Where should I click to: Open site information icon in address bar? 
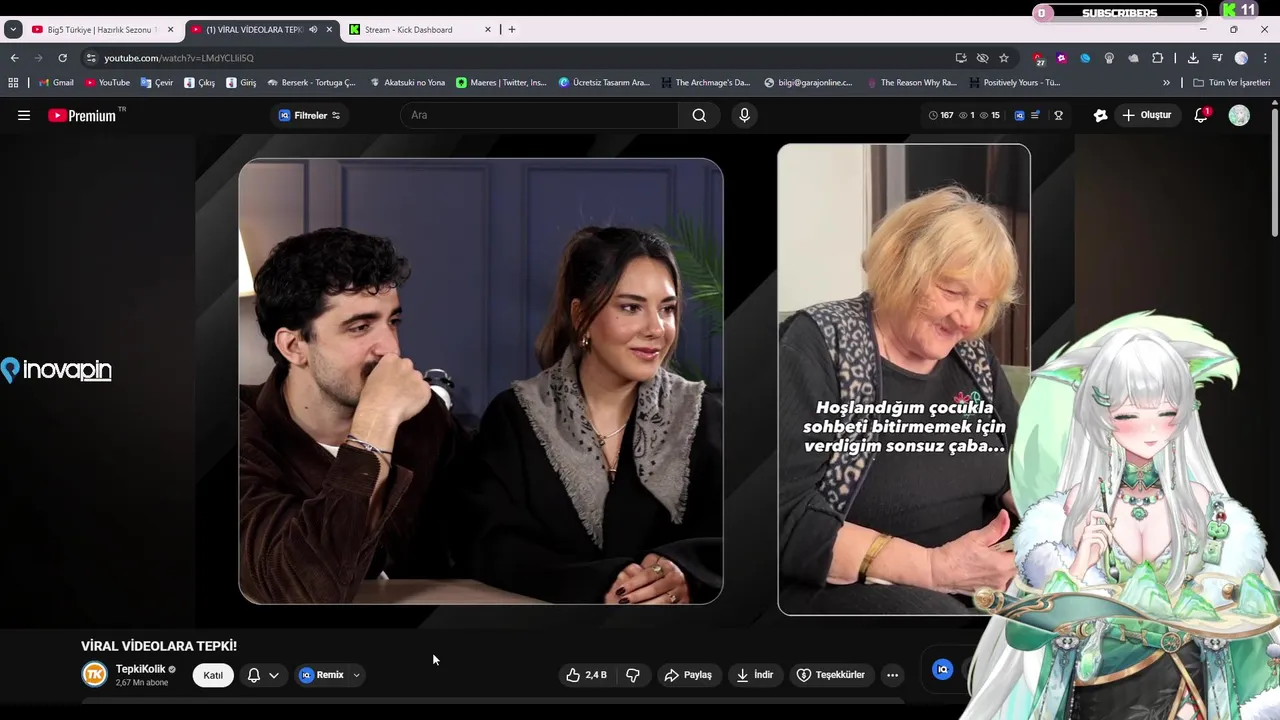click(91, 58)
